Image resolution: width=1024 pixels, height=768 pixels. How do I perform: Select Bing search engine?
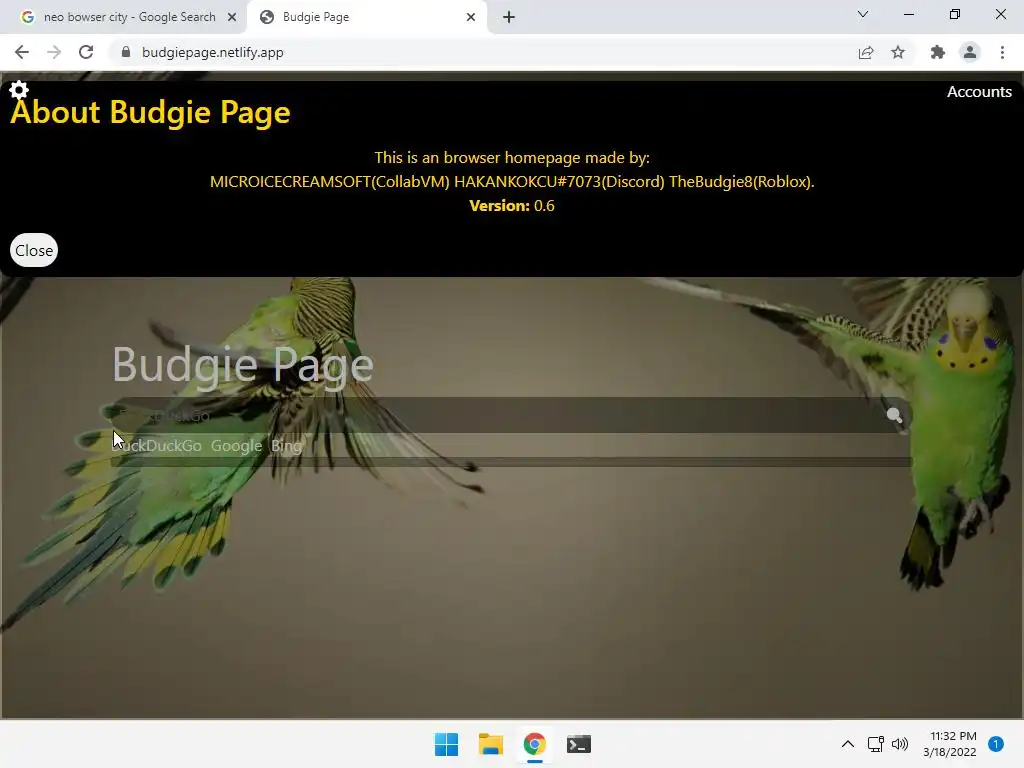287,446
